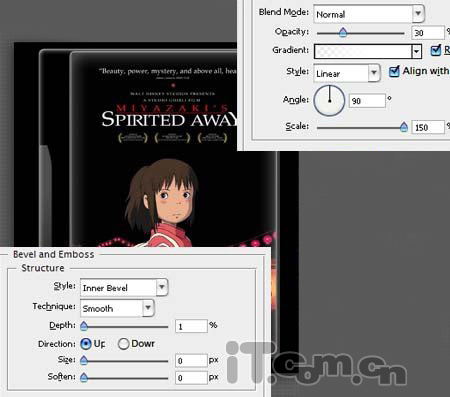
Task: Click the Scale slider handle
Action: pyautogui.click(x=404, y=127)
